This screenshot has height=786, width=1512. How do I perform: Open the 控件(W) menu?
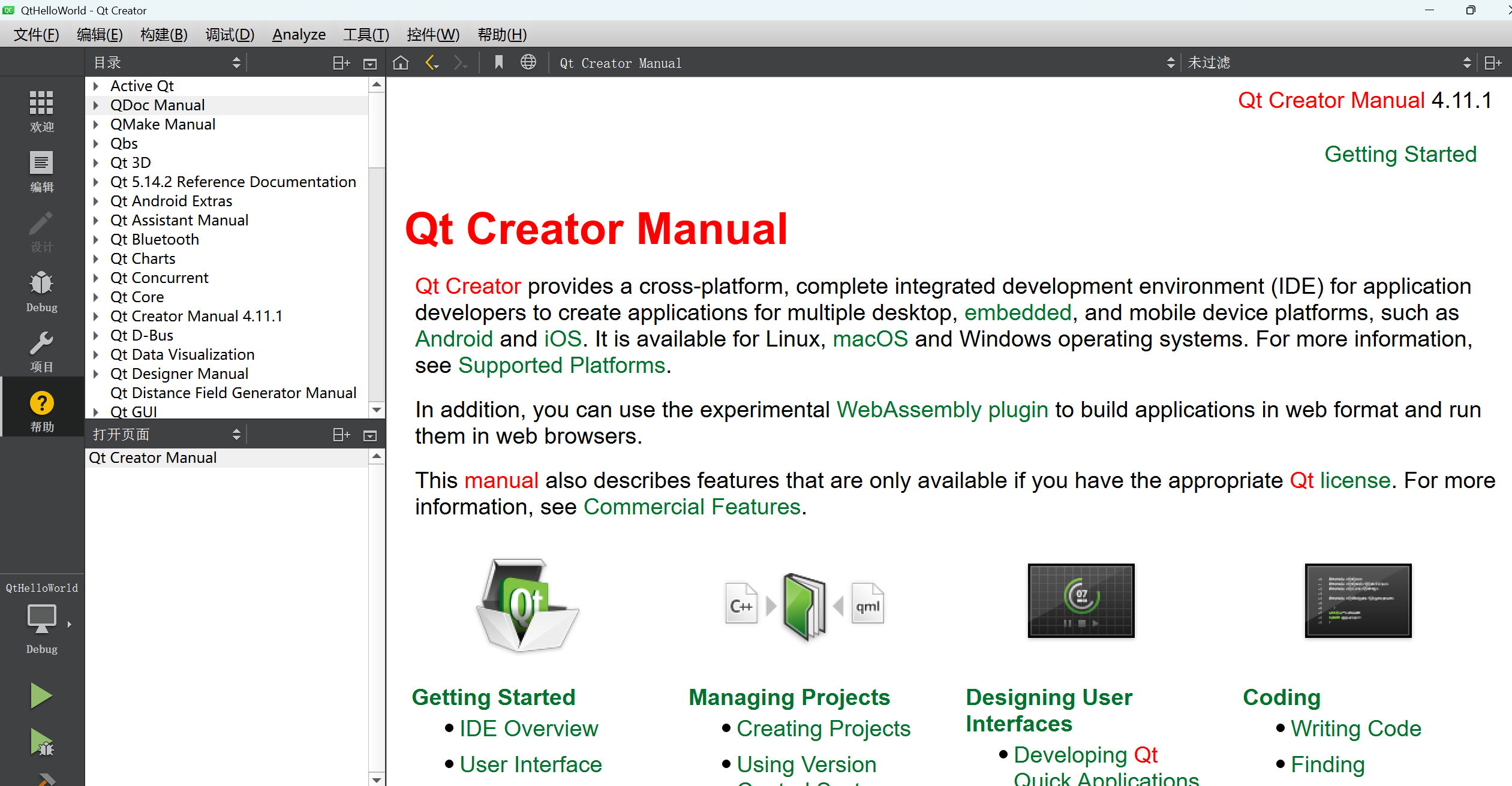click(x=433, y=35)
